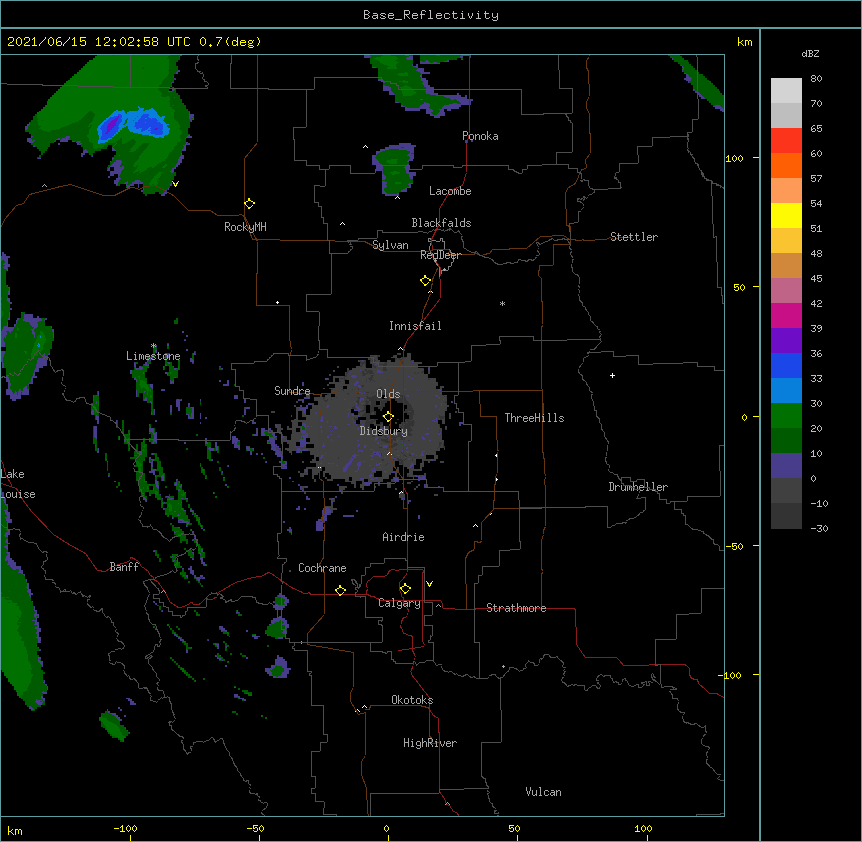Select the purple 39 dBZ legend swatch
Viewport: 862px width, 842px height.
point(786,341)
